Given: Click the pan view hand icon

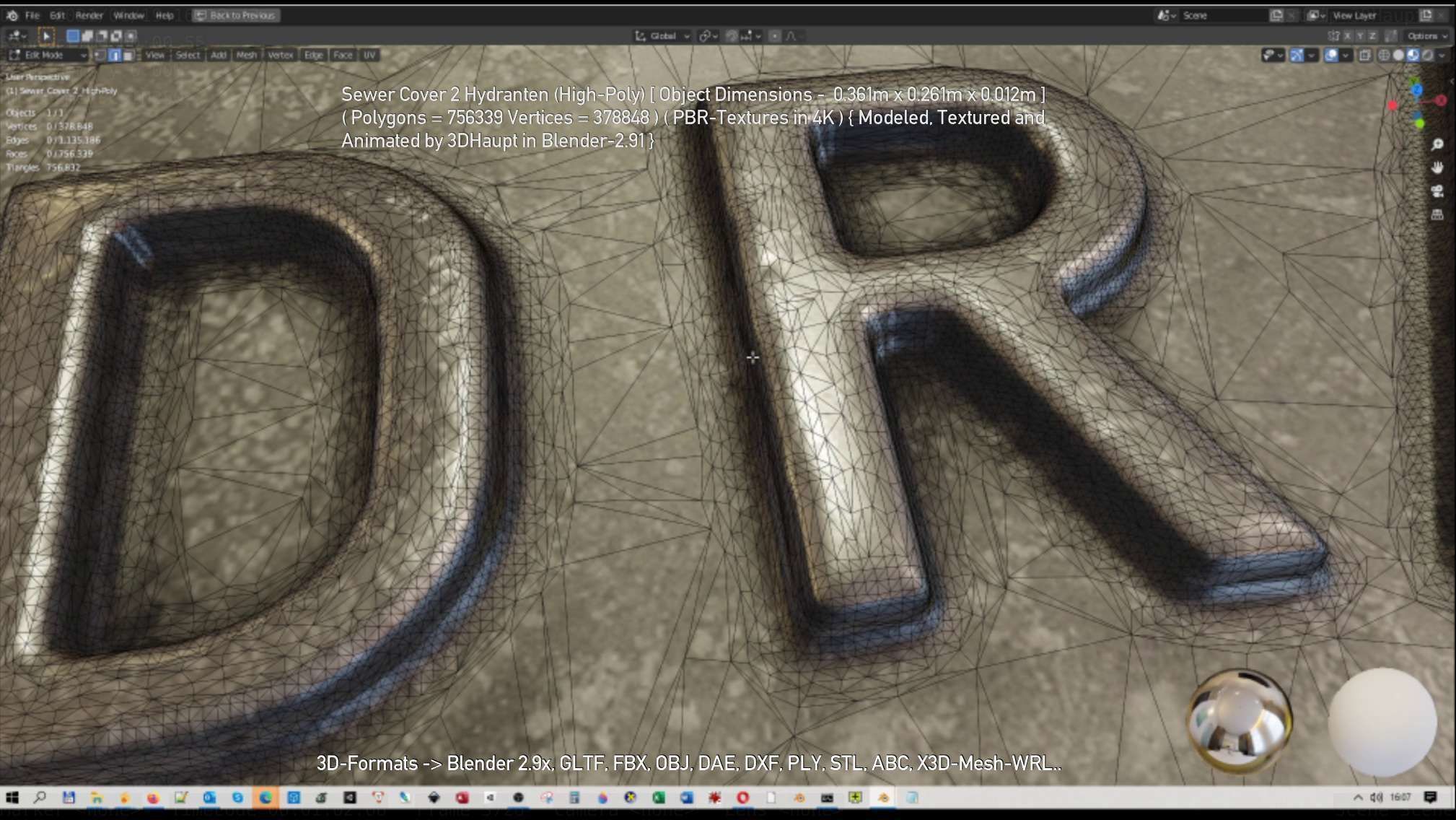Looking at the screenshot, I should 1437,167.
